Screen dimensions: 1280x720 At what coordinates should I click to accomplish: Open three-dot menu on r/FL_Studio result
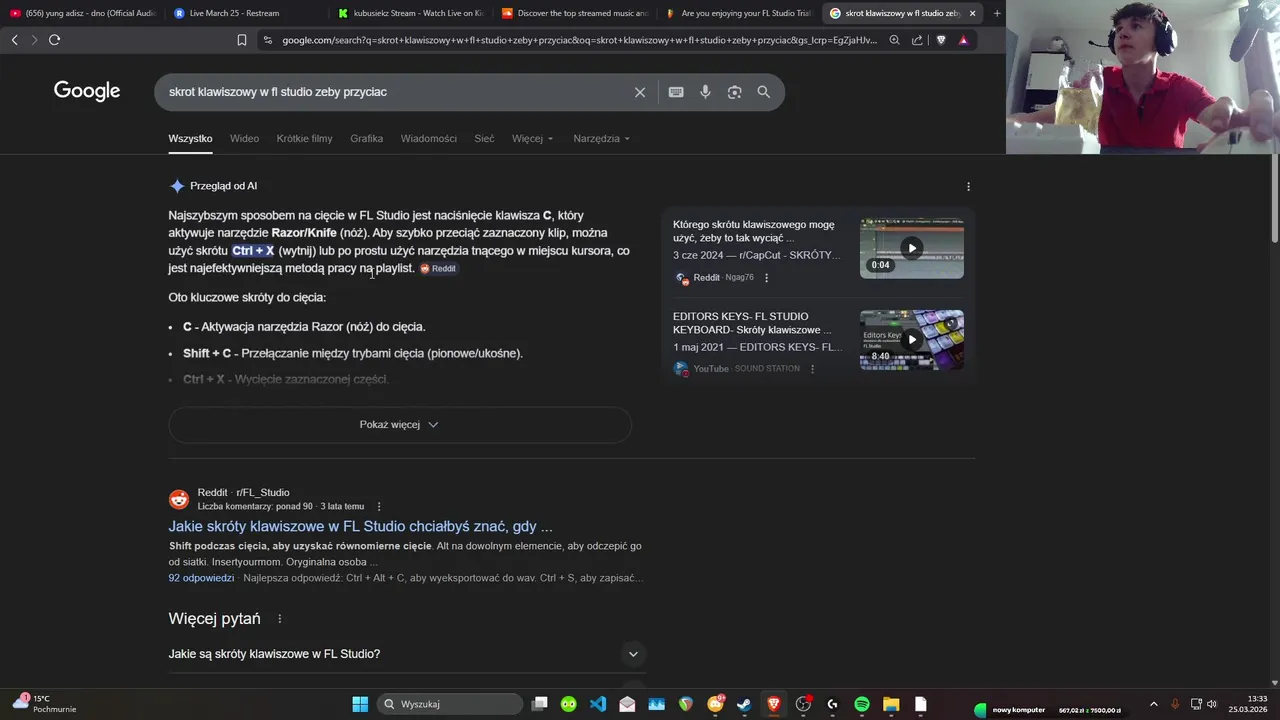[379, 506]
